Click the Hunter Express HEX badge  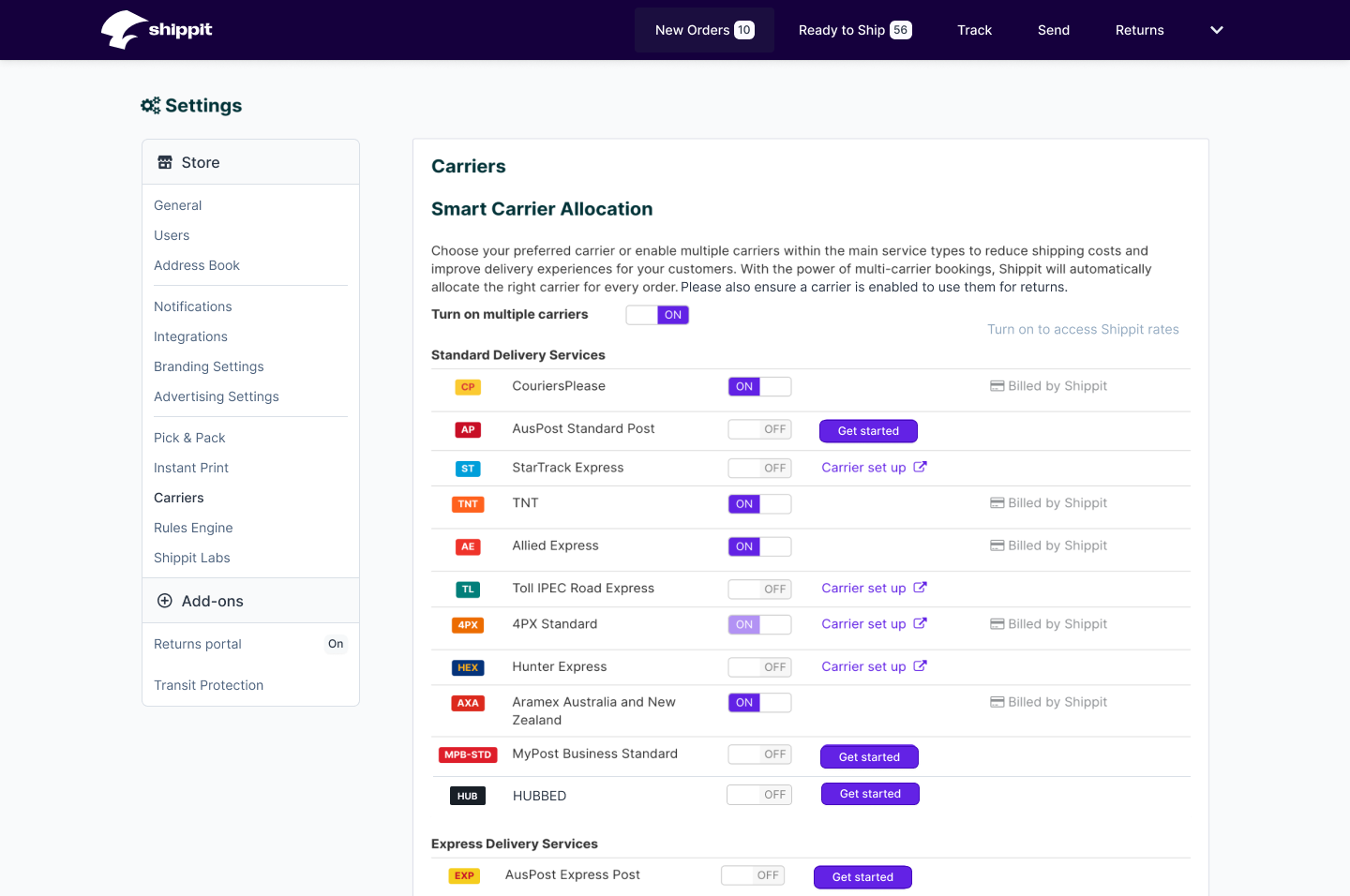pyautogui.click(x=468, y=667)
